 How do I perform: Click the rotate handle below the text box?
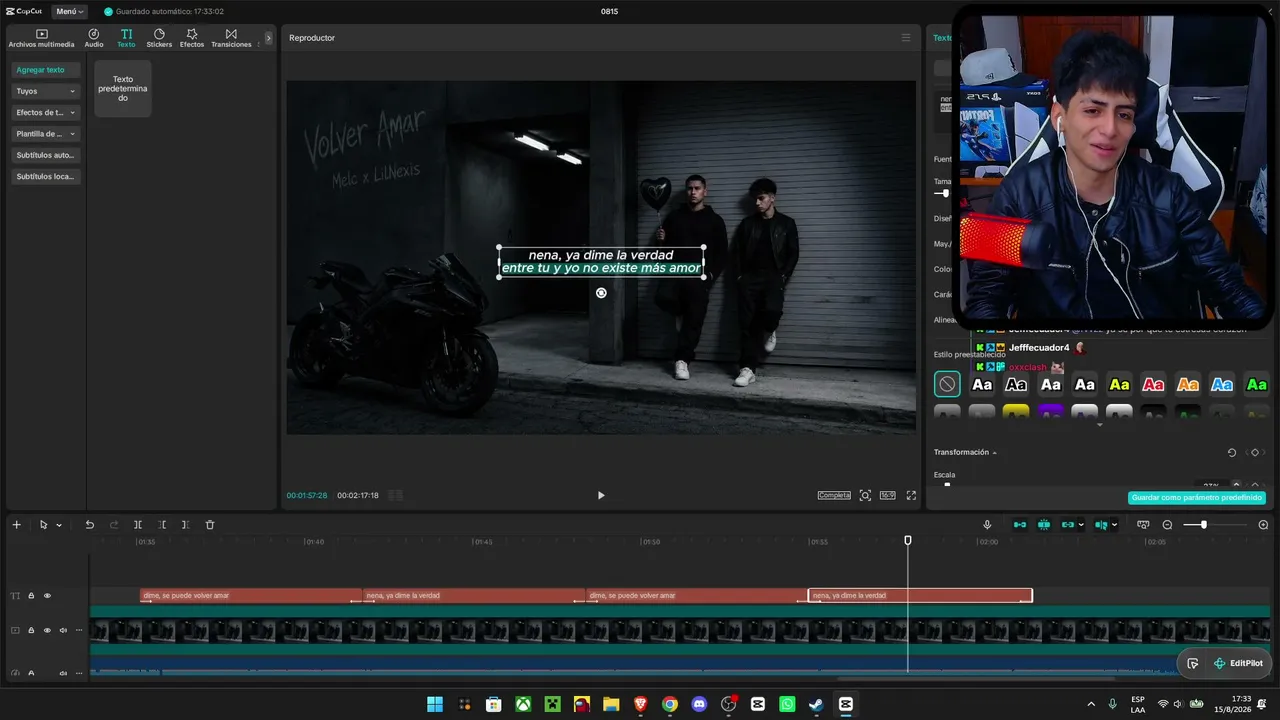tap(601, 293)
